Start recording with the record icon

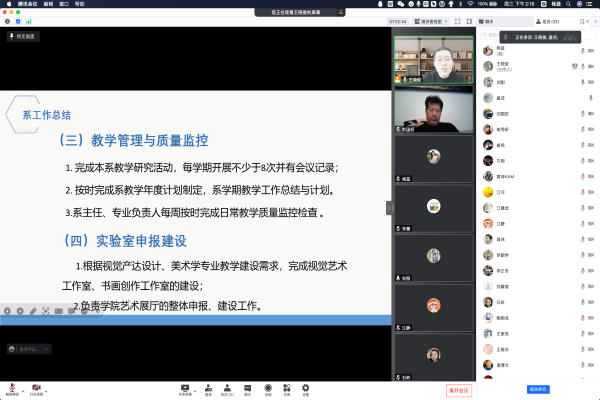267,387
